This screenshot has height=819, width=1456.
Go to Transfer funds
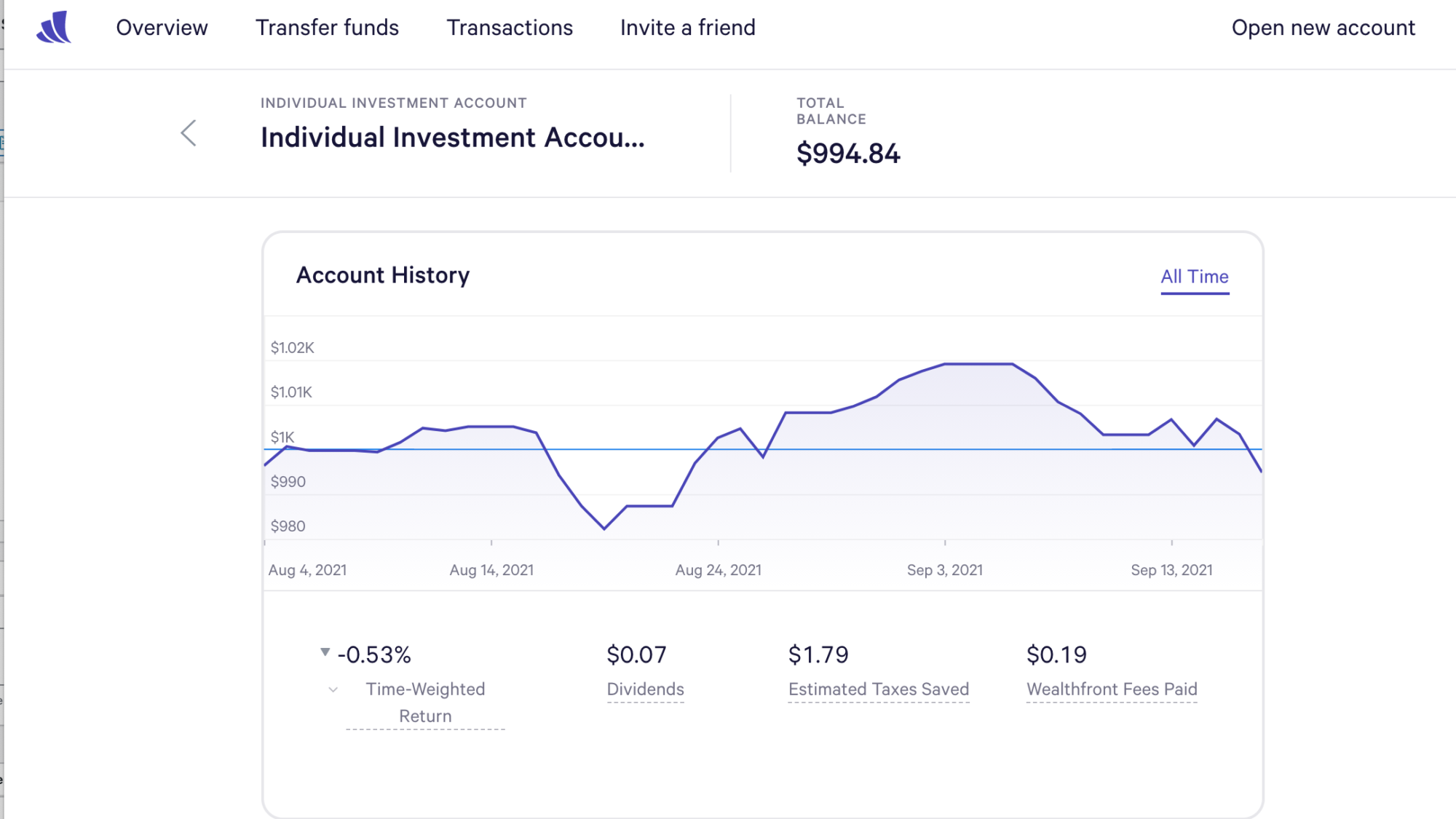(x=327, y=28)
